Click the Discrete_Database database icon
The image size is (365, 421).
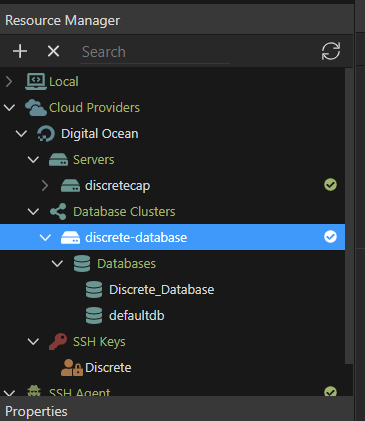pos(94,290)
